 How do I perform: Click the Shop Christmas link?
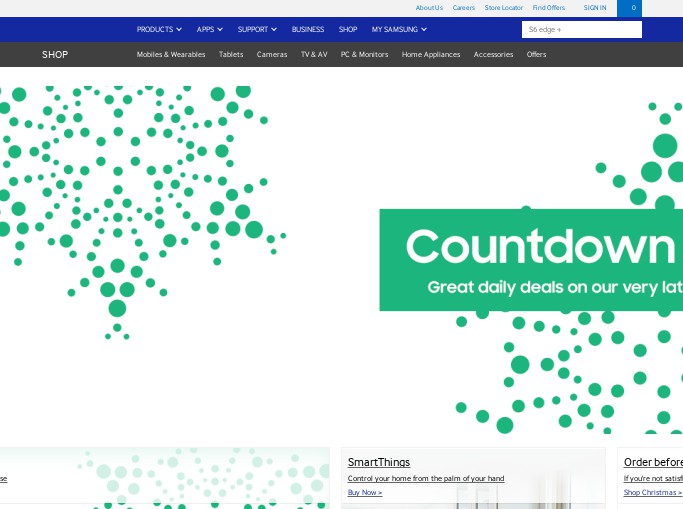coord(653,492)
